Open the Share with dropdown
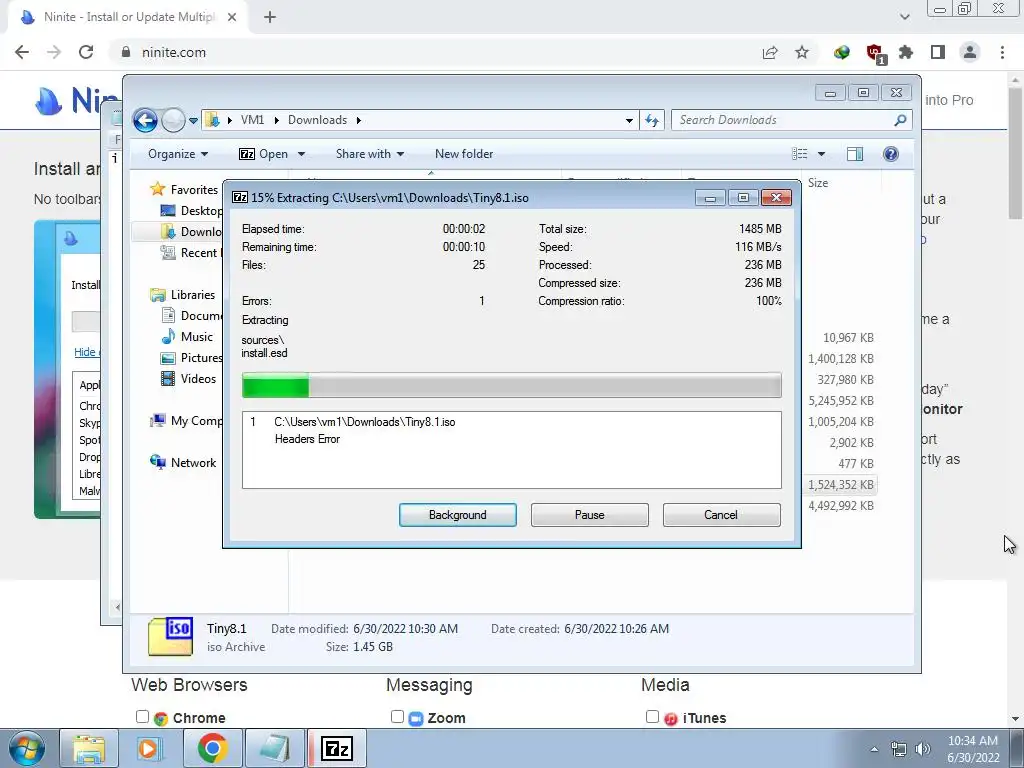This screenshot has width=1024, height=768. pyautogui.click(x=370, y=154)
